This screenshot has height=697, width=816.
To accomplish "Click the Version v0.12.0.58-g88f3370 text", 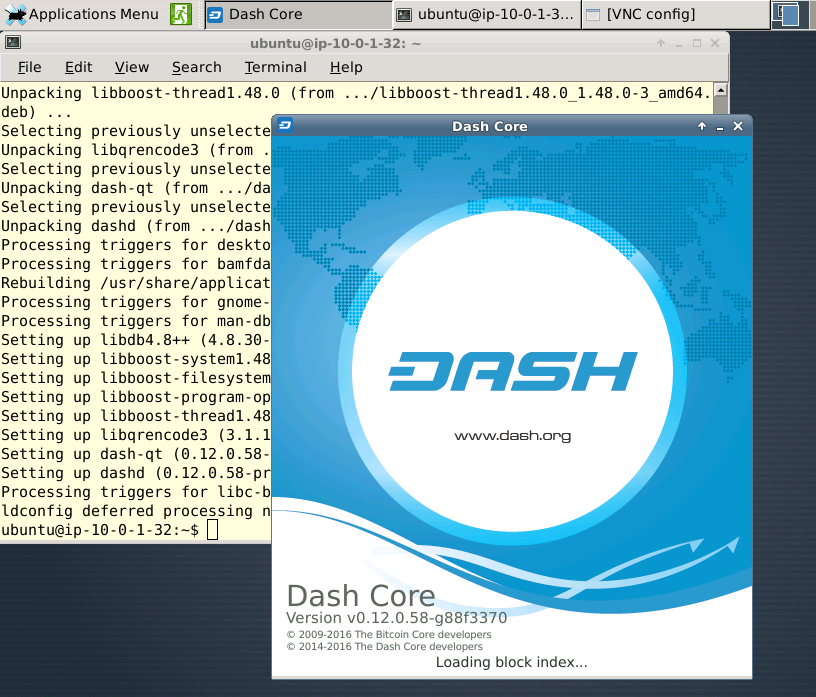I will (x=397, y=618).
